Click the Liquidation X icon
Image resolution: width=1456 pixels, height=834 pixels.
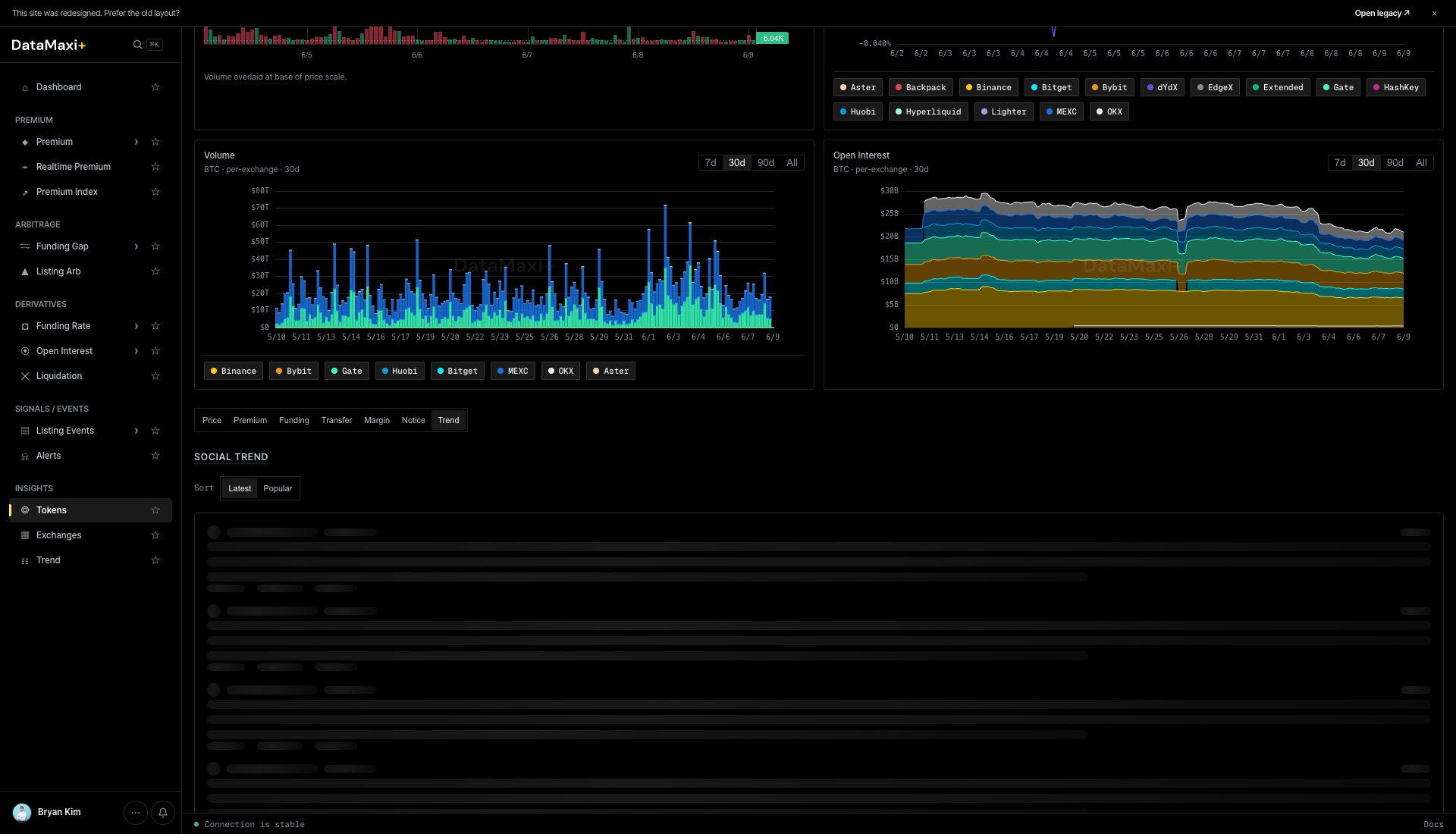click(x=25, y=376)
